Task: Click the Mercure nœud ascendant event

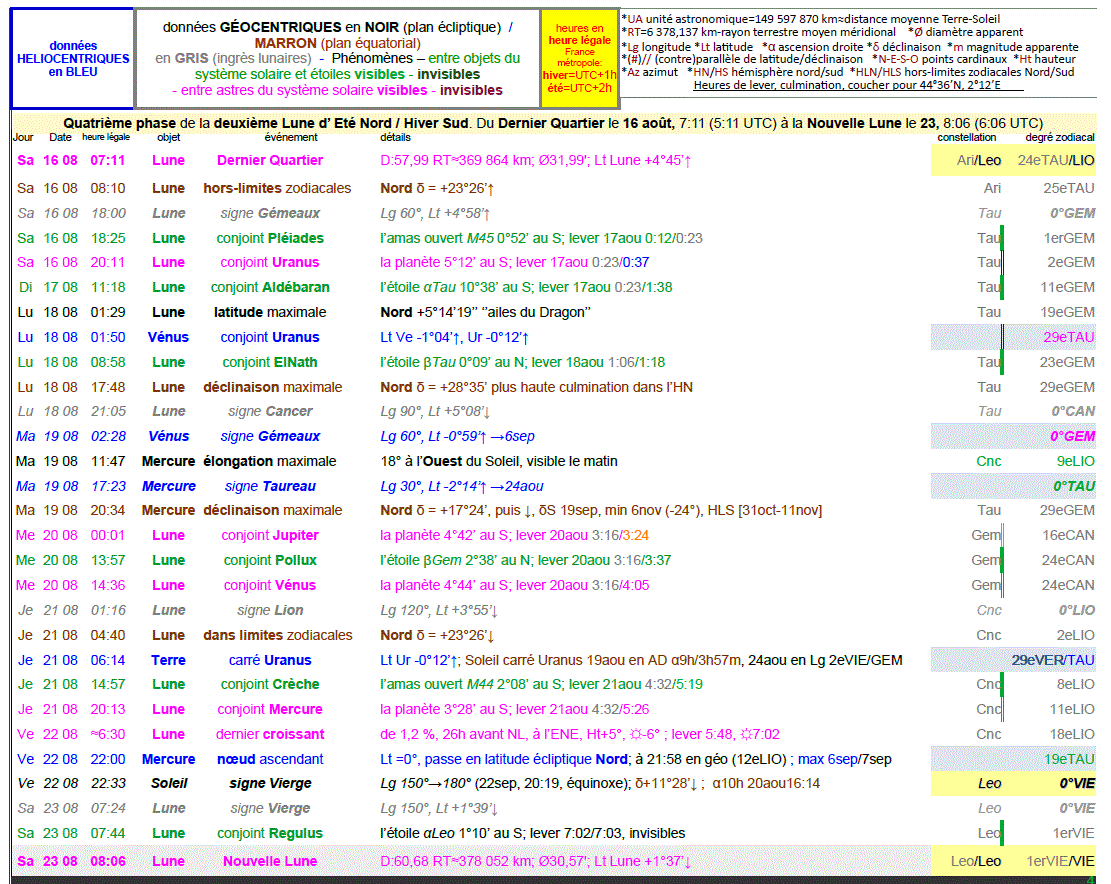Action: [270, 759]
